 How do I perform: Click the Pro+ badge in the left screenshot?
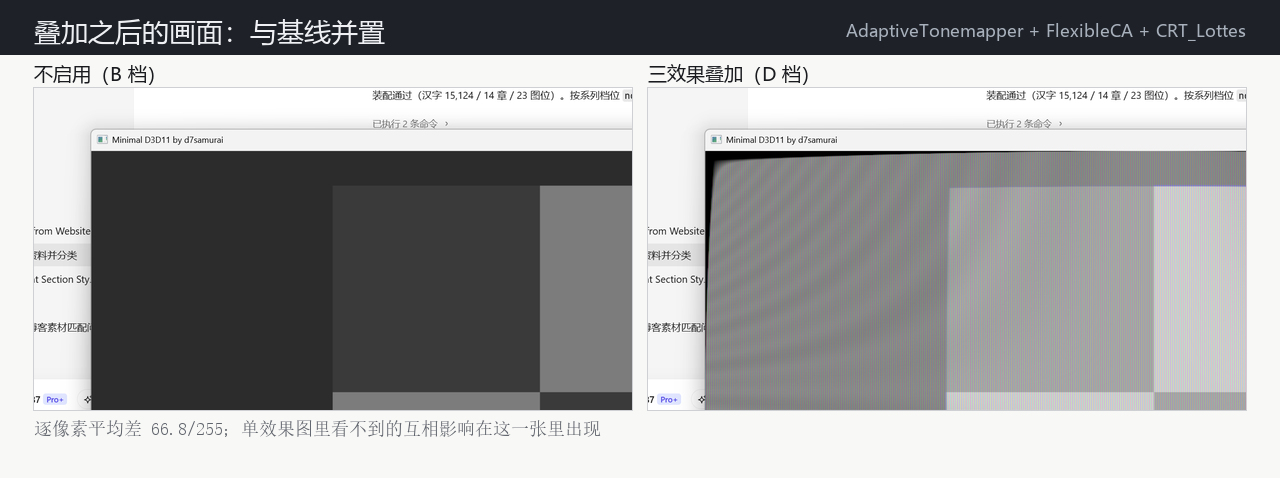tap(55, 400)
